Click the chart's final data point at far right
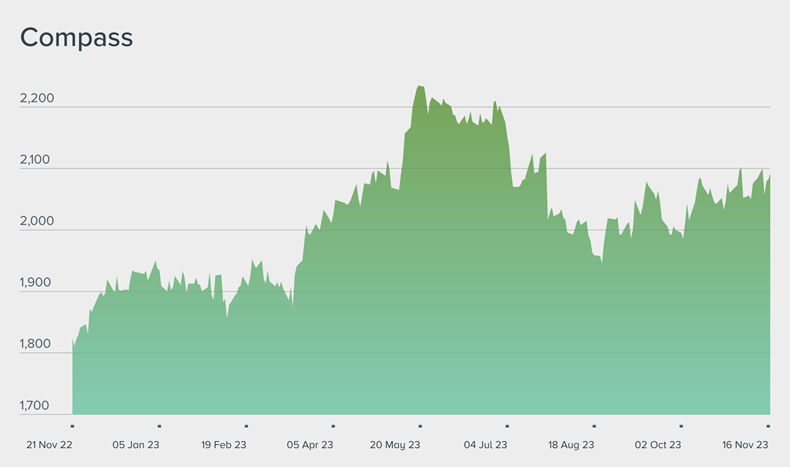Viewport: 790px width, 467px height. [769, 176]
